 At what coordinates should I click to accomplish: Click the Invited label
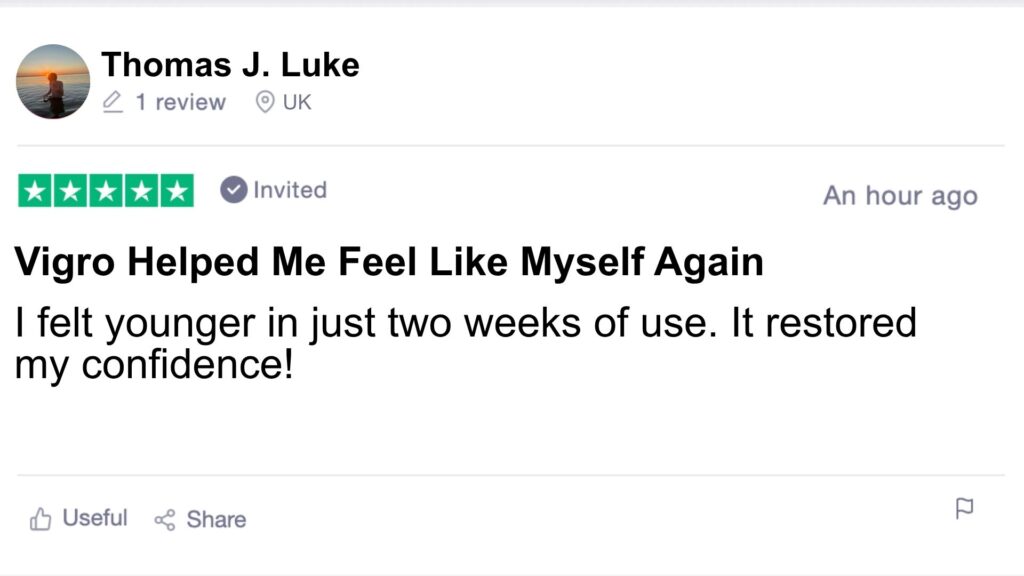click(290, 190)
